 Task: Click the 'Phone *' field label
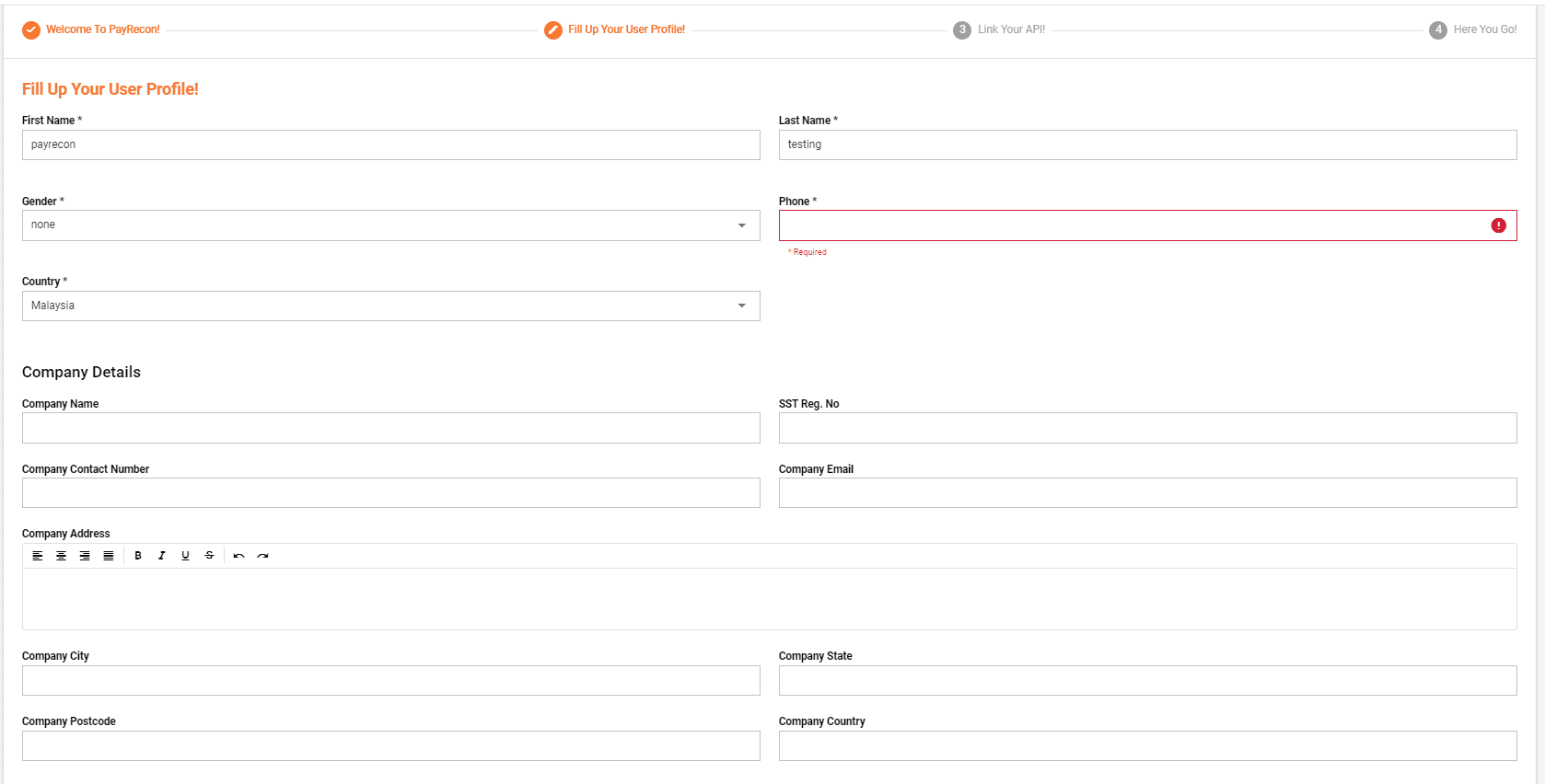pos(797,202)
